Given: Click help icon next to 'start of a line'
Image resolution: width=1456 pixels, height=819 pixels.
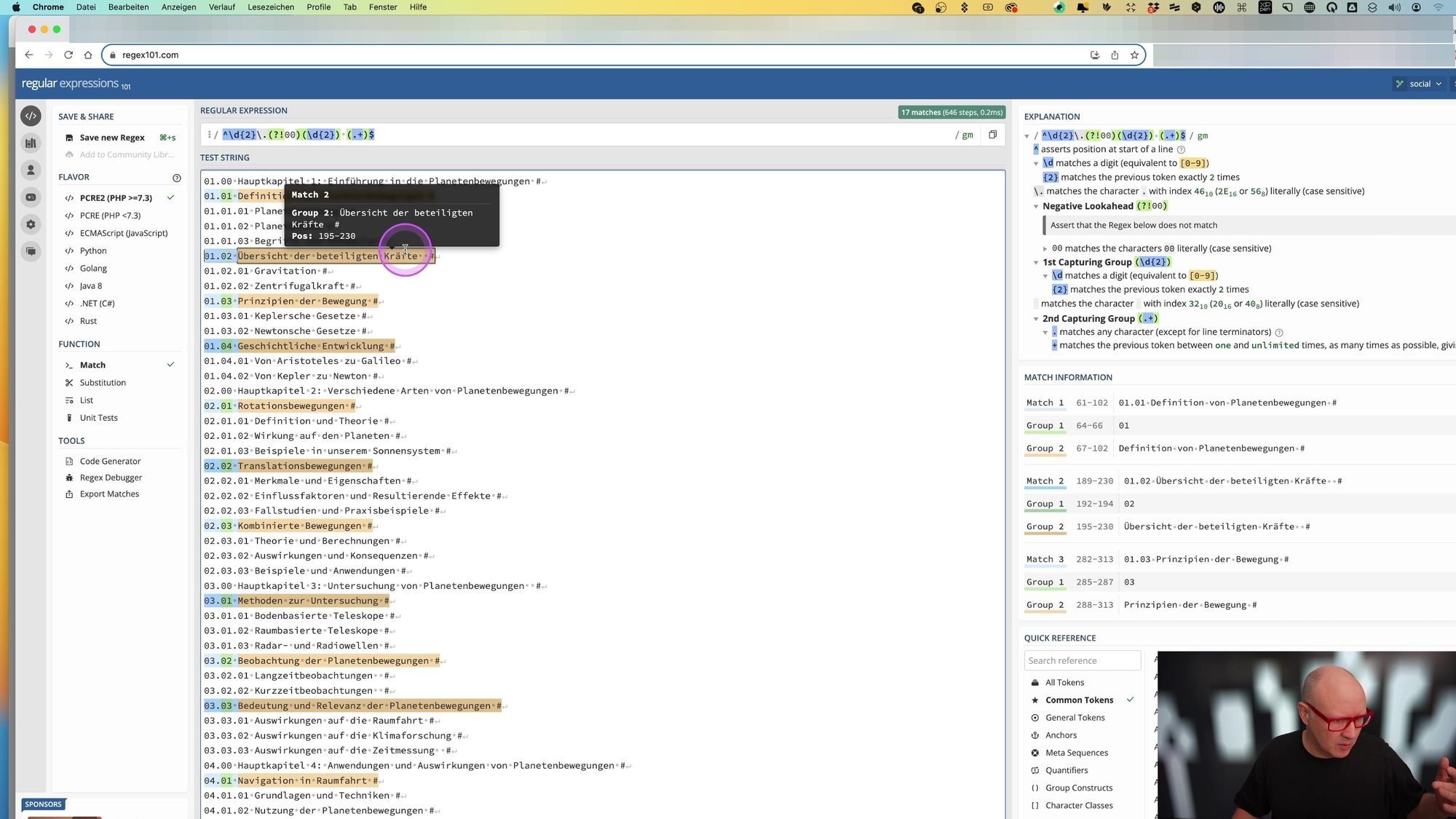Looking at the screenshot, I should [x=1181, y=149].
